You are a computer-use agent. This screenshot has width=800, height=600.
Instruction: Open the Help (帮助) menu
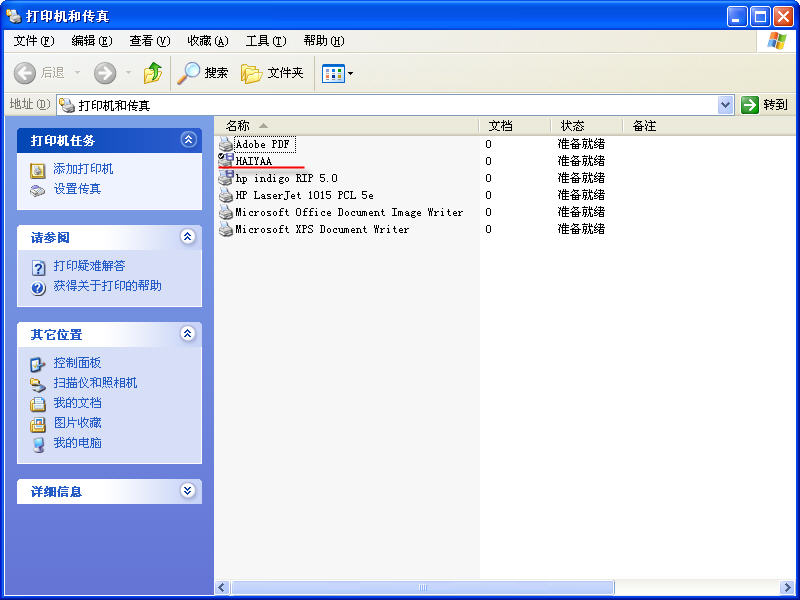coord(324,41)
